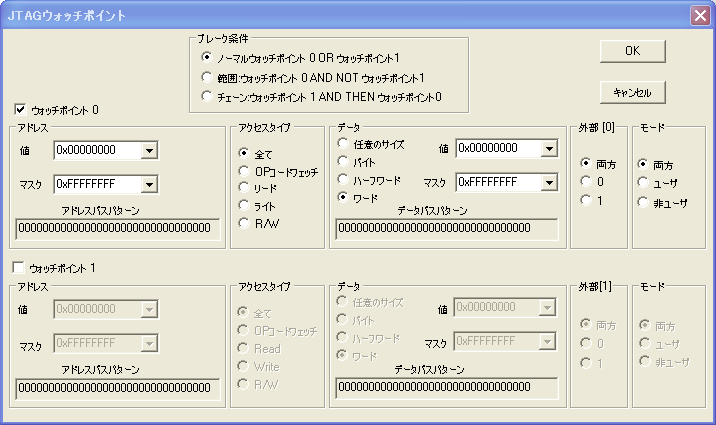Image resolution: width=716 pixels, height=425 pixels.
Task: Select R/W access type for watchpoint 0
Action: [x=244, y=223]
